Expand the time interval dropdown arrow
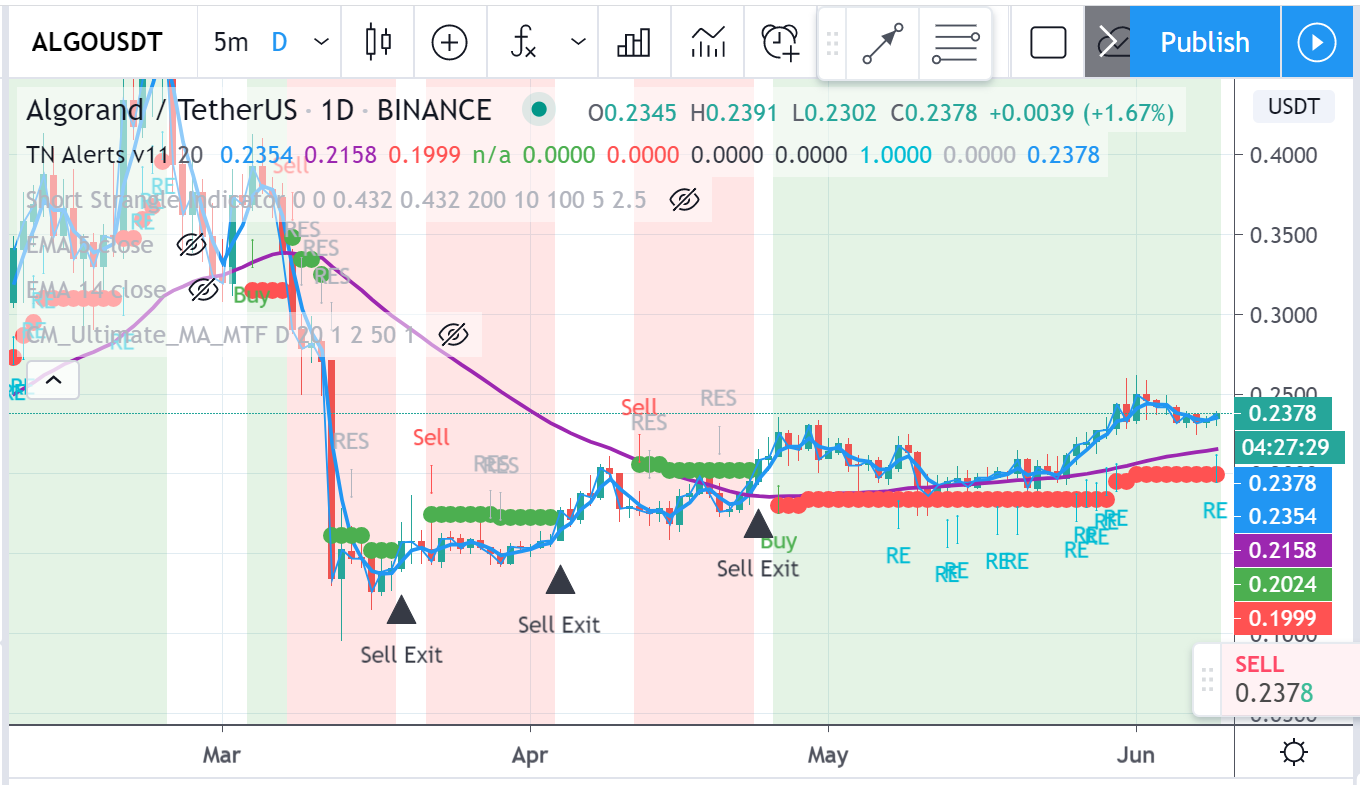Screen dimensions: 1360x785 (x=321, y=42)
